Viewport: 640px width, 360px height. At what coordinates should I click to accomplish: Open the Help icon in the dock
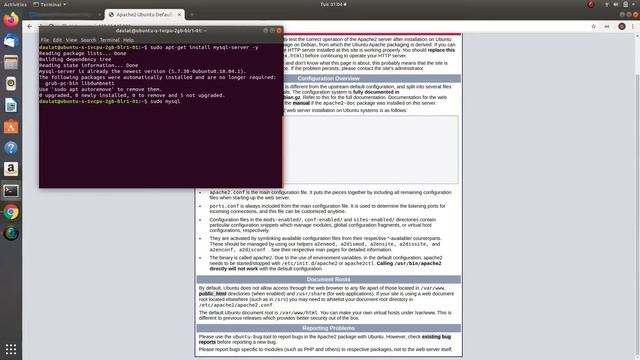(11, 148)
